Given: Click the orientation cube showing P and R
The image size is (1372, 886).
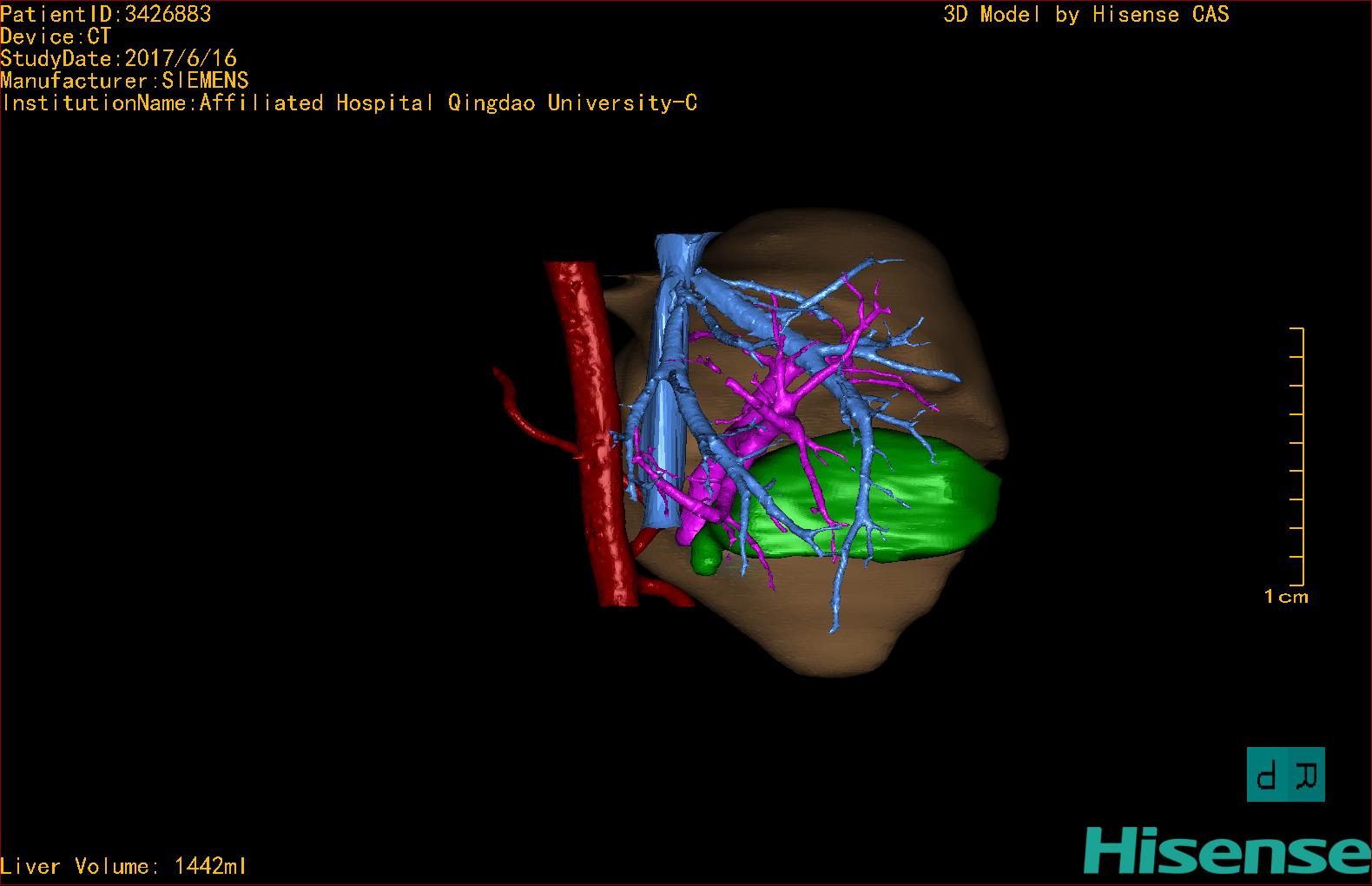Looking at the screenshot, I should (x=1286, y=774).
